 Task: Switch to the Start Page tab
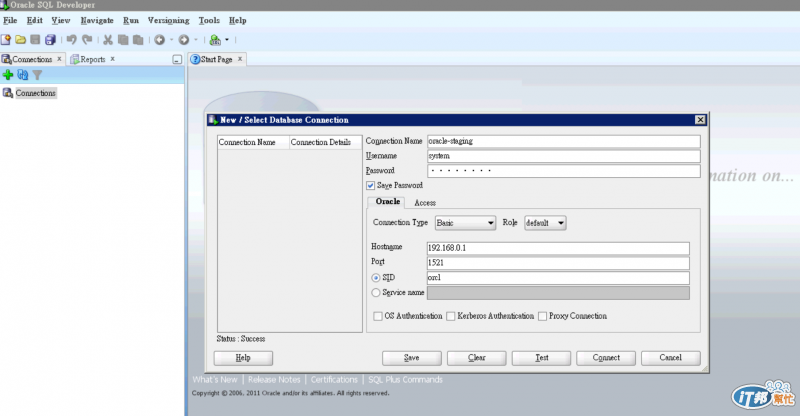click(216, 59)
